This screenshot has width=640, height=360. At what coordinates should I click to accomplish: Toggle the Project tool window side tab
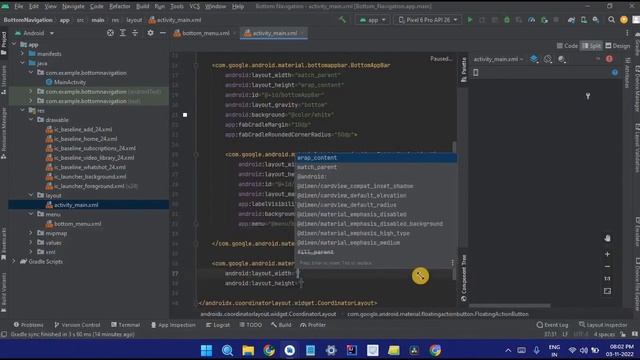4,43
